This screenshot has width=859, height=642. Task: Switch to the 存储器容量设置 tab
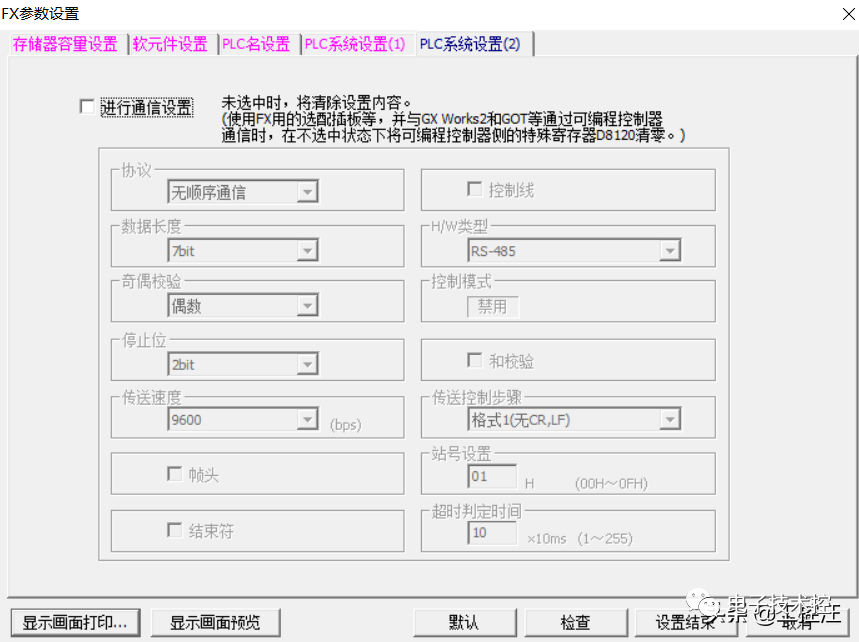tap(64, 44)
